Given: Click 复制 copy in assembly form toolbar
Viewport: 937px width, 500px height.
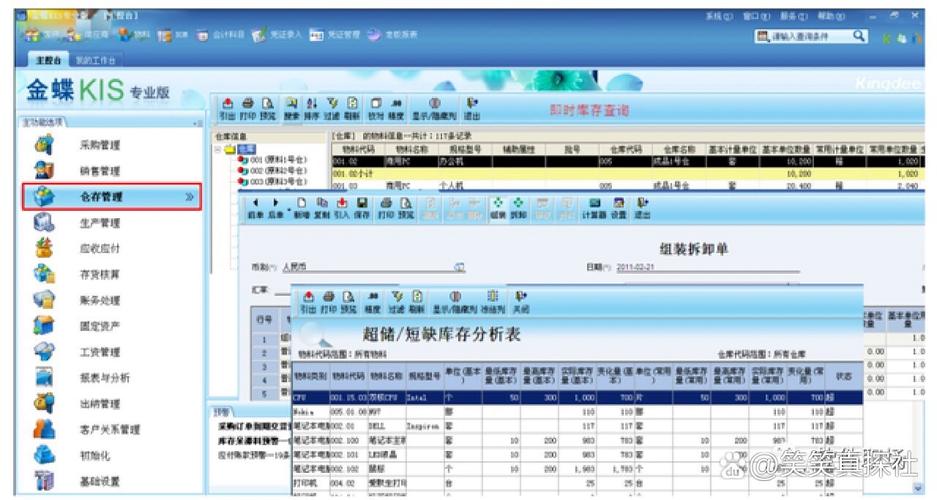Looking at the screenshot, I should (322, 208).
